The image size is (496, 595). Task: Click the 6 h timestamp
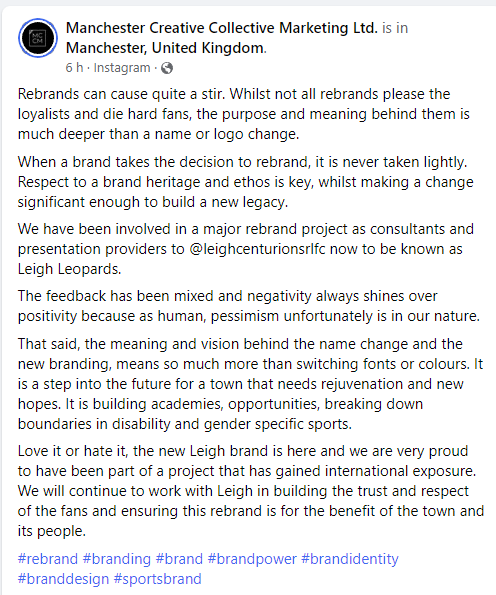click(74, 68)
